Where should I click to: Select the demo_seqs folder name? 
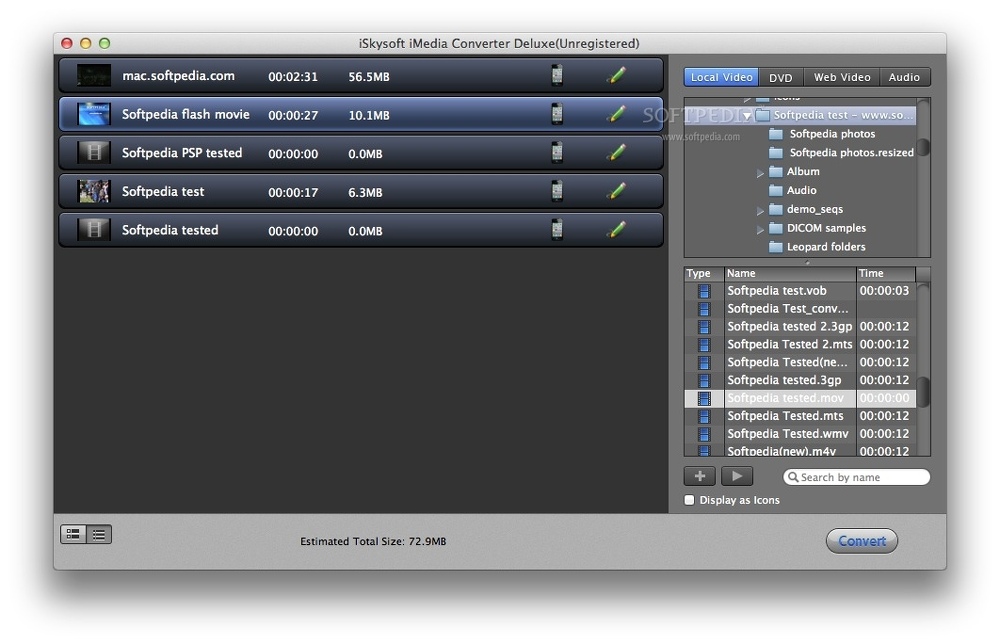(x=814, y=209)
